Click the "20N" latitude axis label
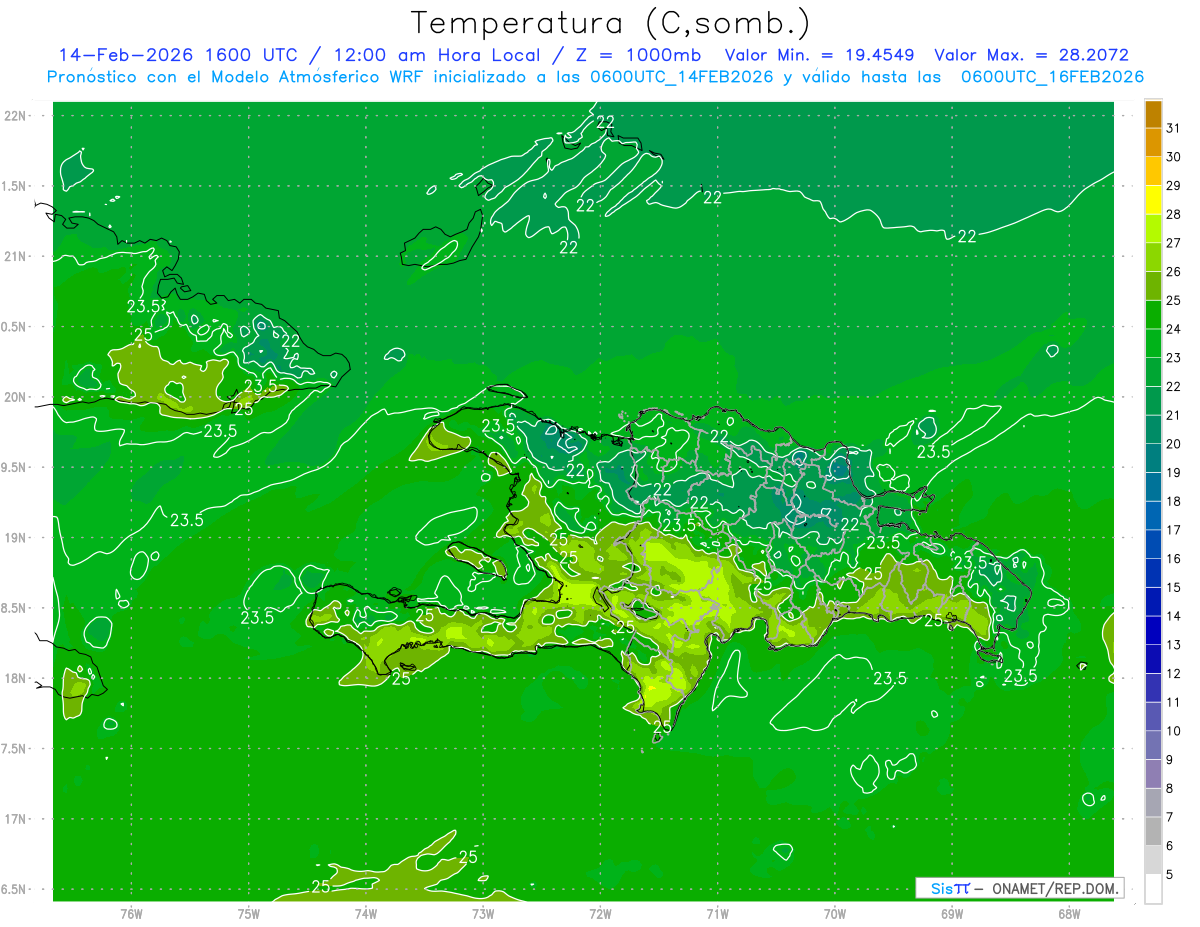The image size is (1200, 927). 16,397
